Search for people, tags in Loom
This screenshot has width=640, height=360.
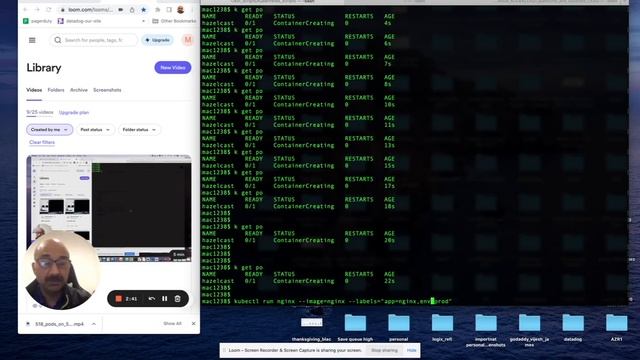94,40
